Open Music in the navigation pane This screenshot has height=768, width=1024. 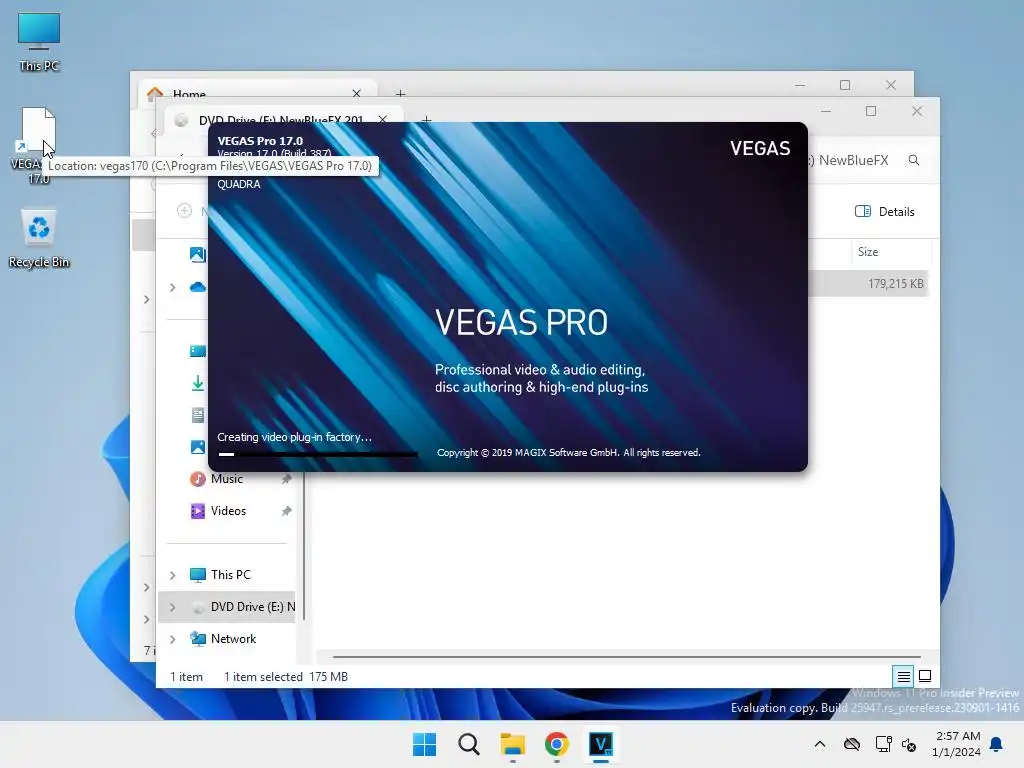227,479
